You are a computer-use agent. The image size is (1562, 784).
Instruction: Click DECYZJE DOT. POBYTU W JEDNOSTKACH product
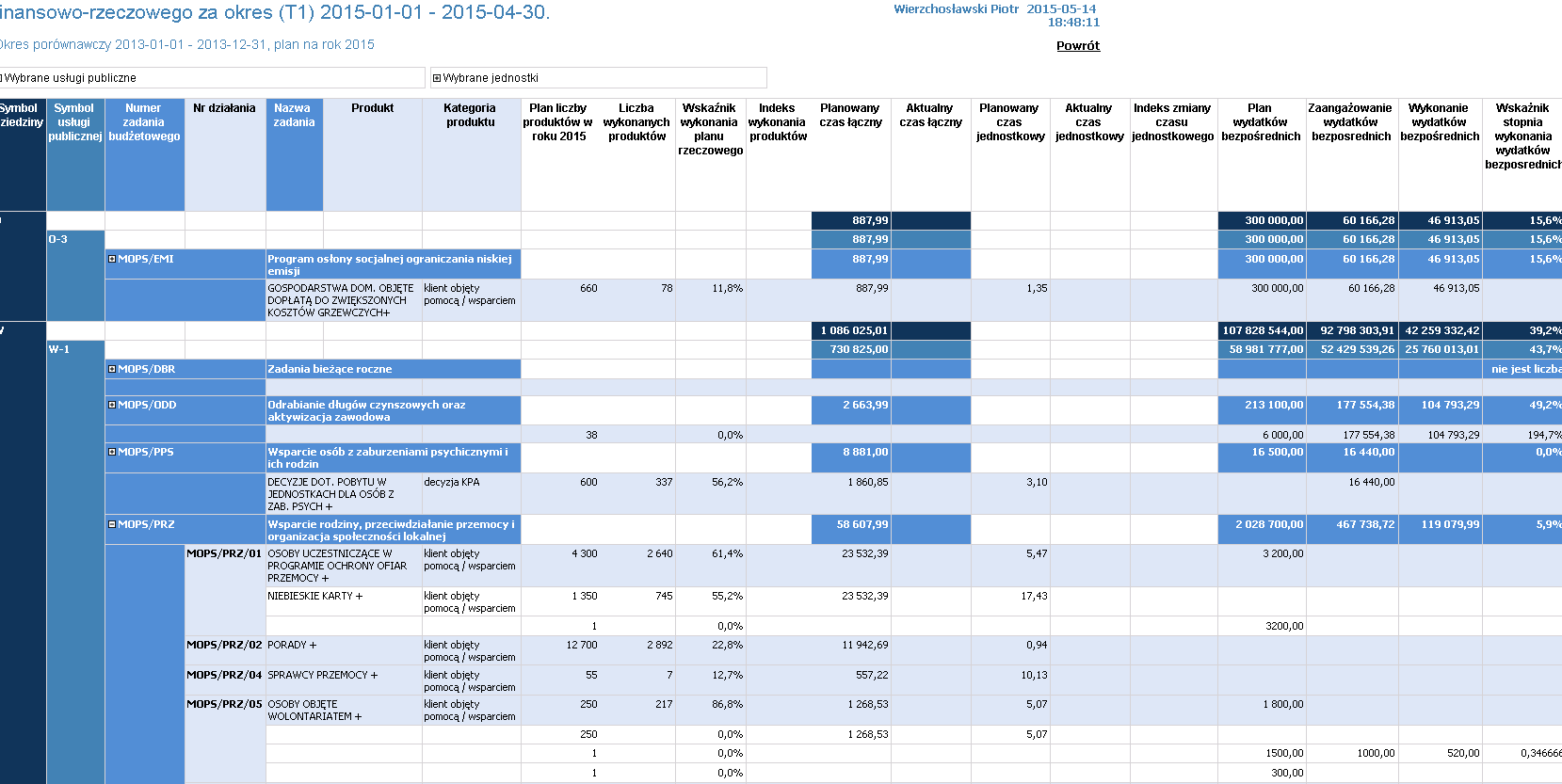(330, 494)
